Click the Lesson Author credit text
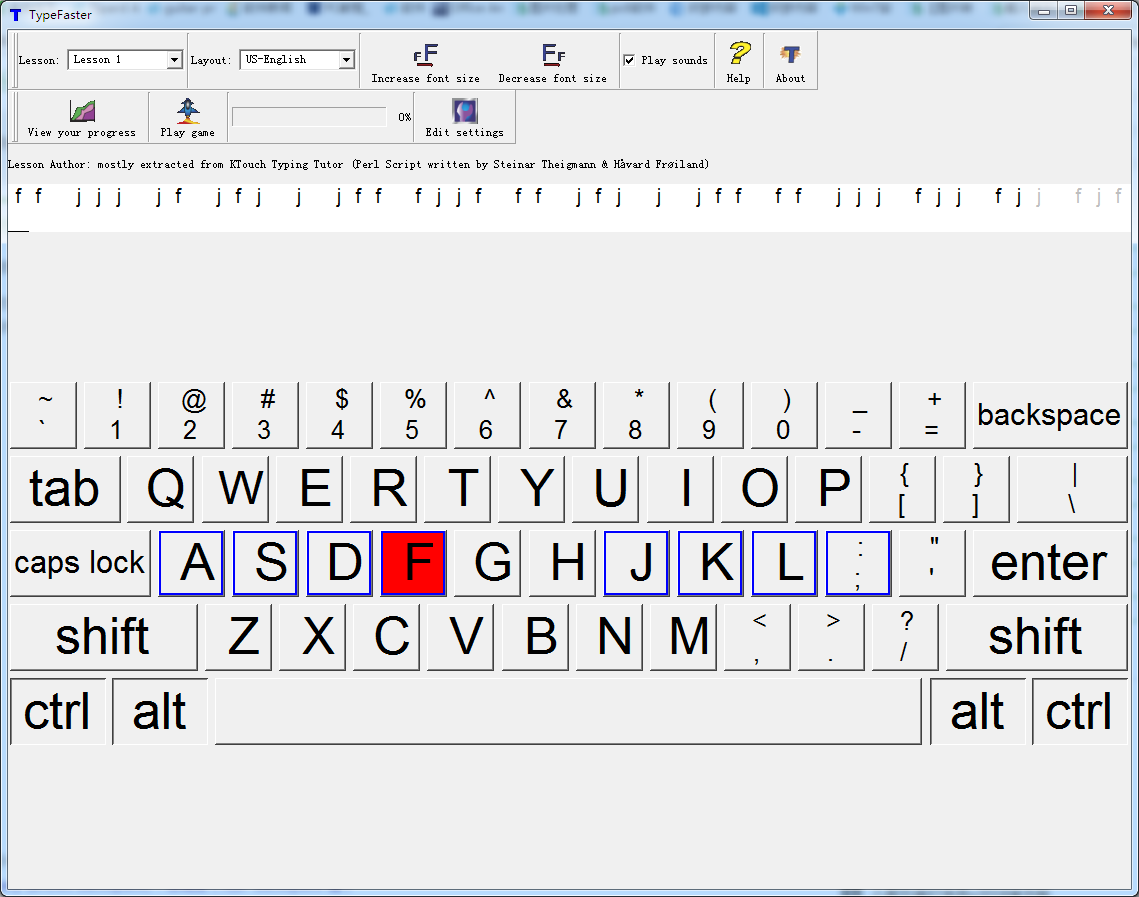The height and width of the screenshot is (897, 1139). (358, 164)
